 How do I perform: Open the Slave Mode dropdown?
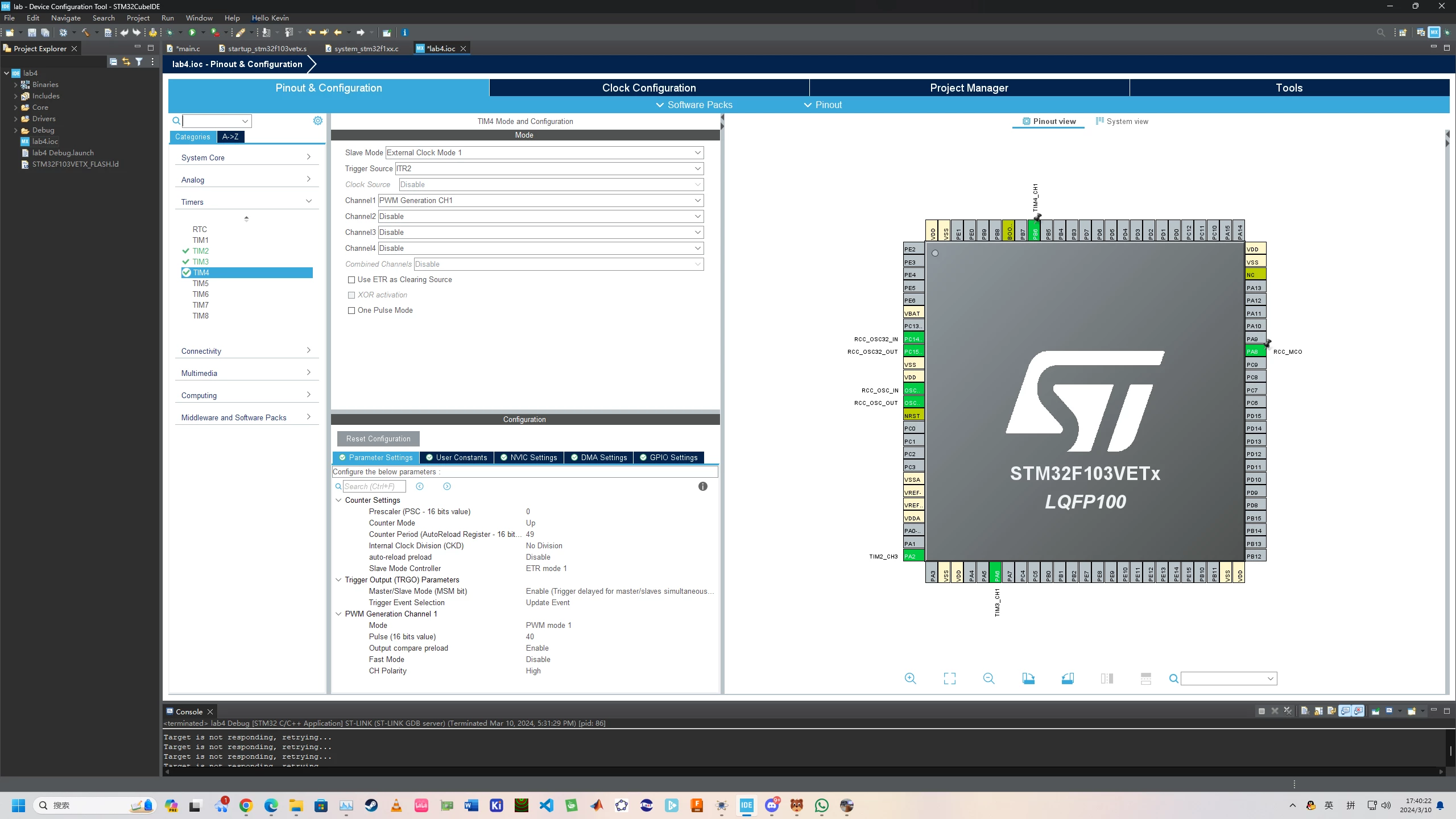click(x=544, y=152)
